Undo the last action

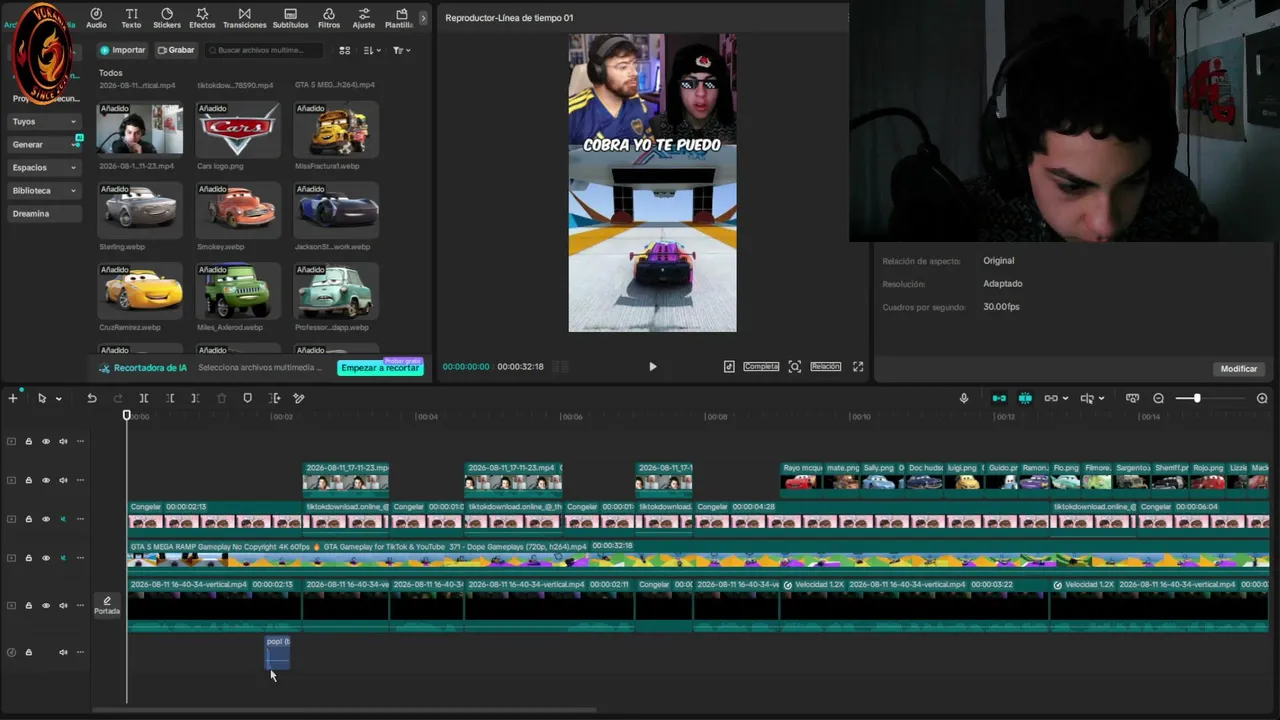pos(92,398)
